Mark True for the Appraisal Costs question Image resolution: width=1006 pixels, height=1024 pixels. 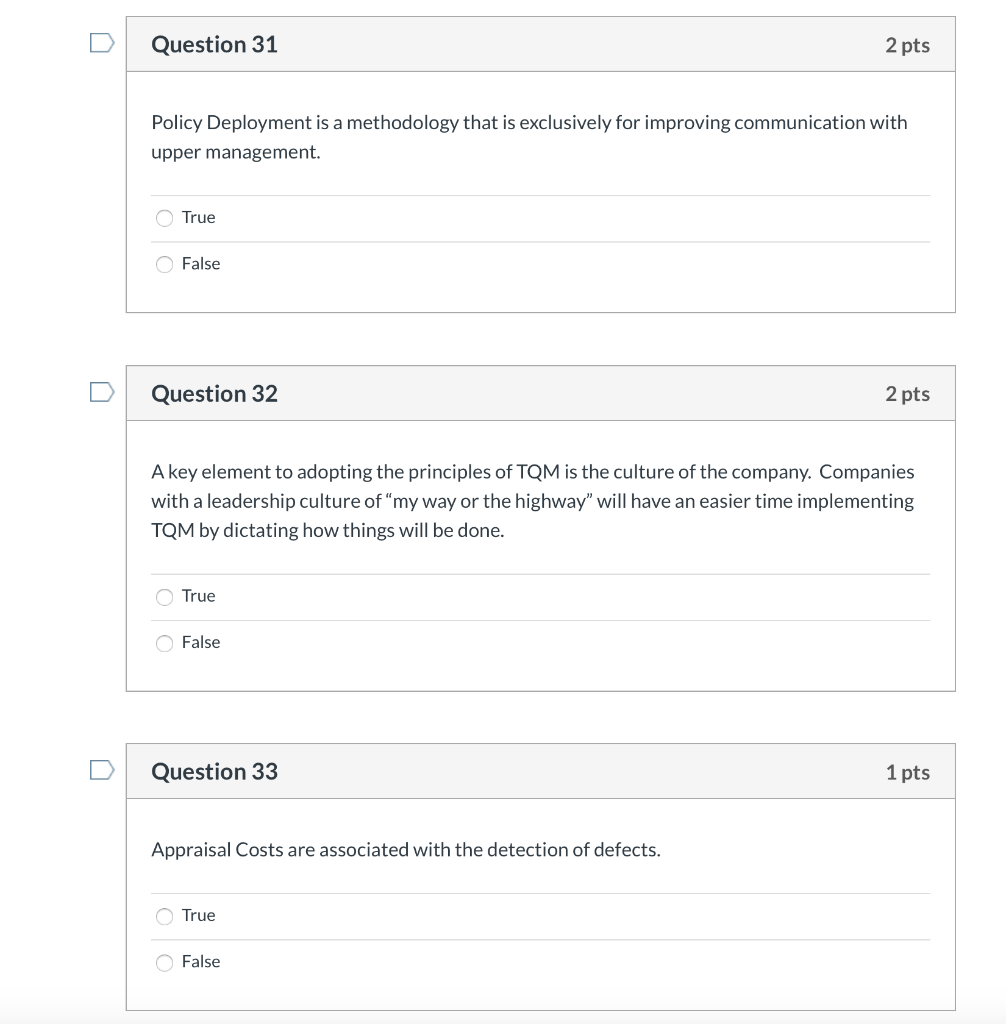pyautogui.click(x=164, y=915)
